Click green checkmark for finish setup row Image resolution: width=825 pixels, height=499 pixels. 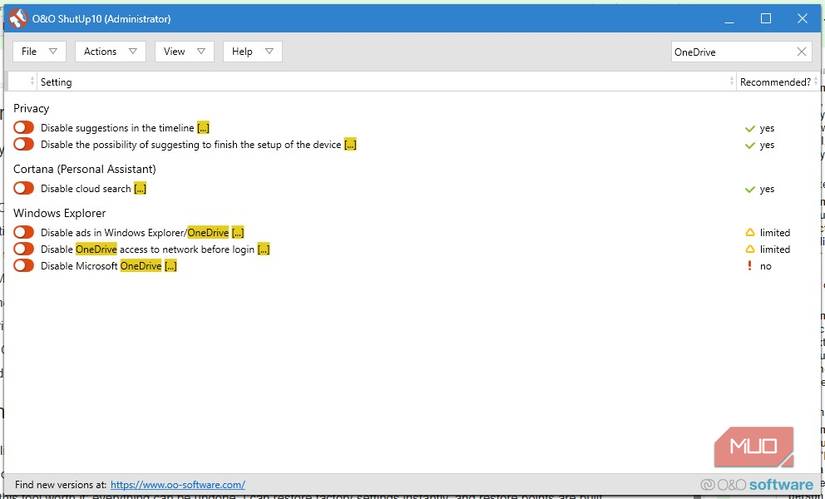(750, 145)
